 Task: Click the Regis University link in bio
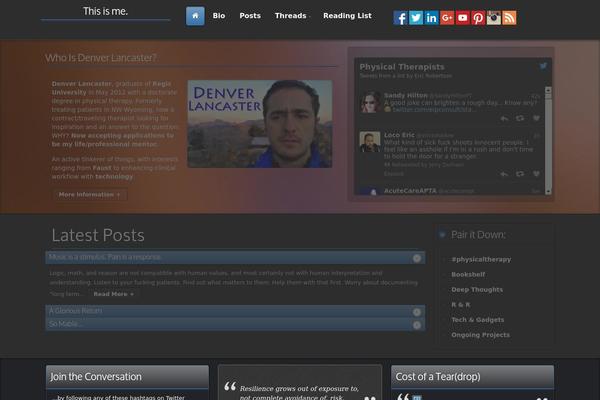click(111, 88)
